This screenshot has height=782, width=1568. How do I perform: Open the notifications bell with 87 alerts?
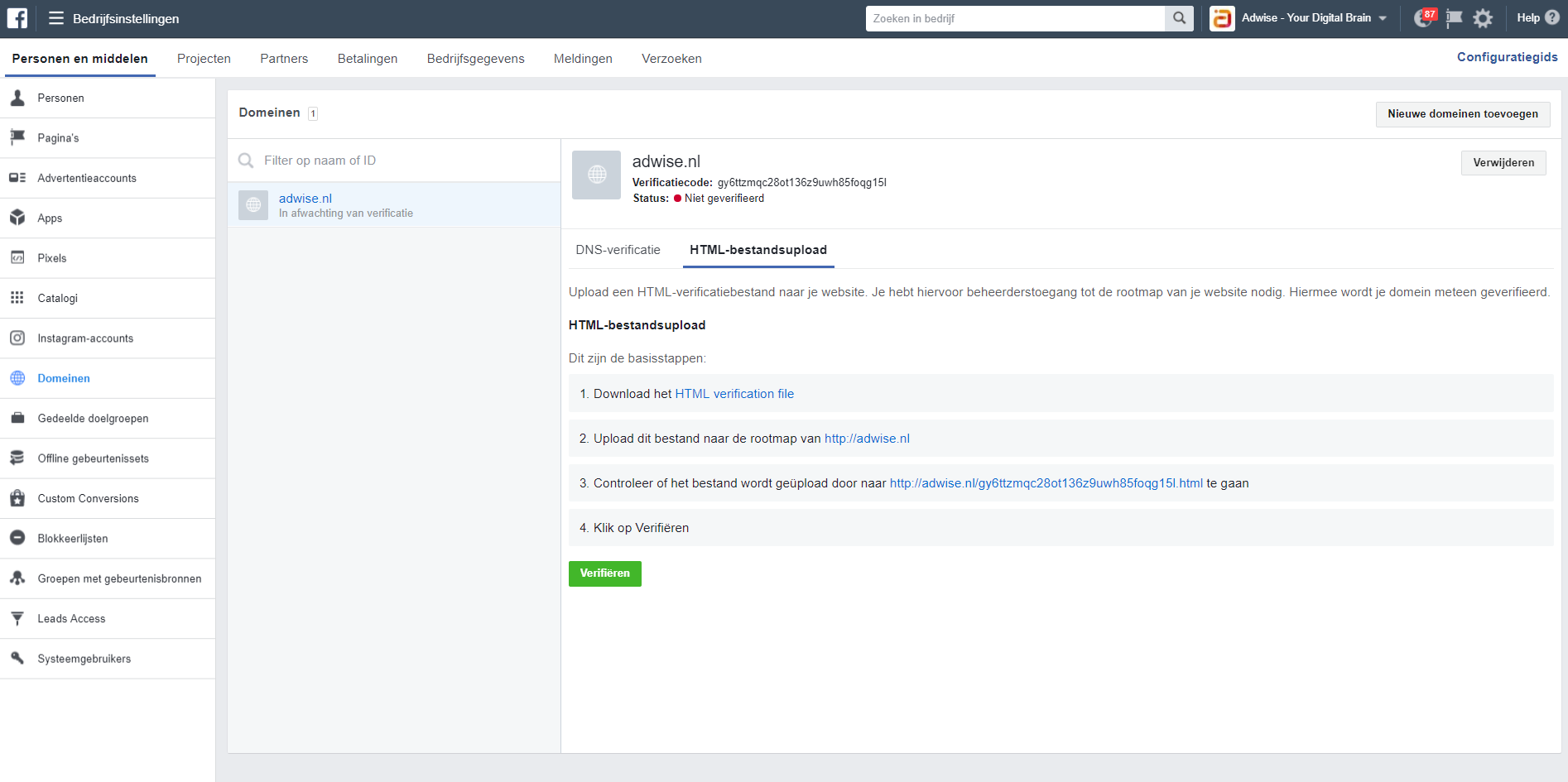1422,17
